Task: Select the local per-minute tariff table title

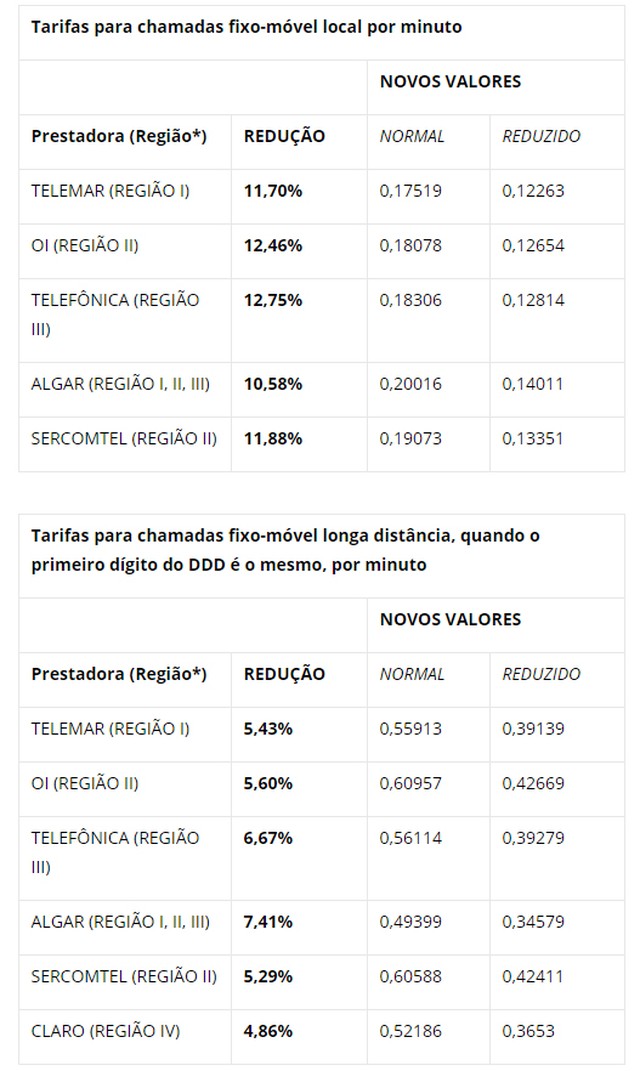Action: 247,27
